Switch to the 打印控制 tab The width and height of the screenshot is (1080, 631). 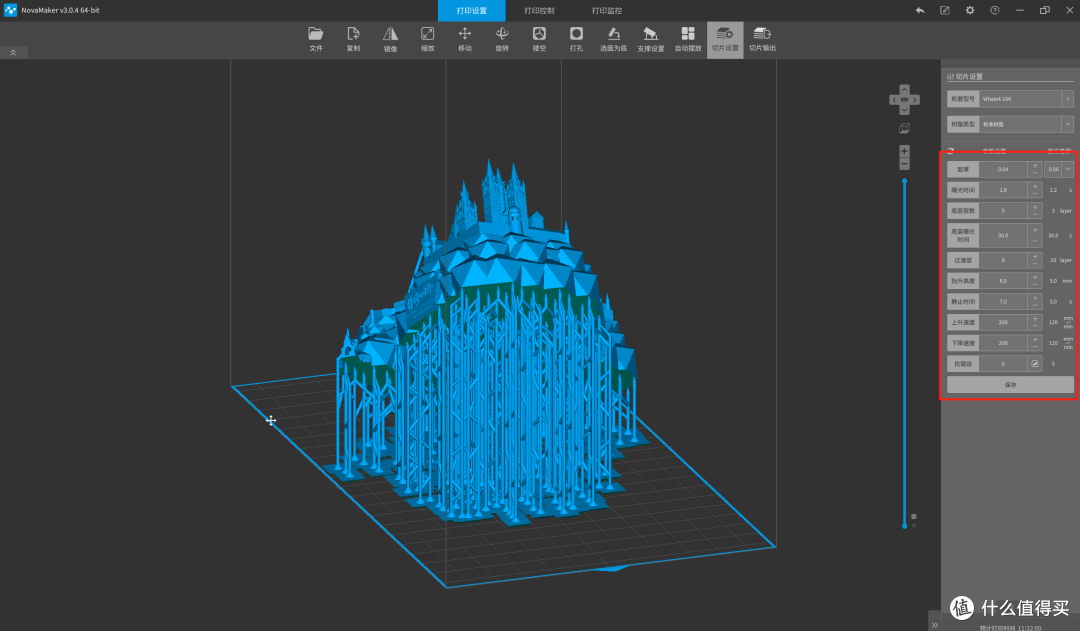pos(539,10)
